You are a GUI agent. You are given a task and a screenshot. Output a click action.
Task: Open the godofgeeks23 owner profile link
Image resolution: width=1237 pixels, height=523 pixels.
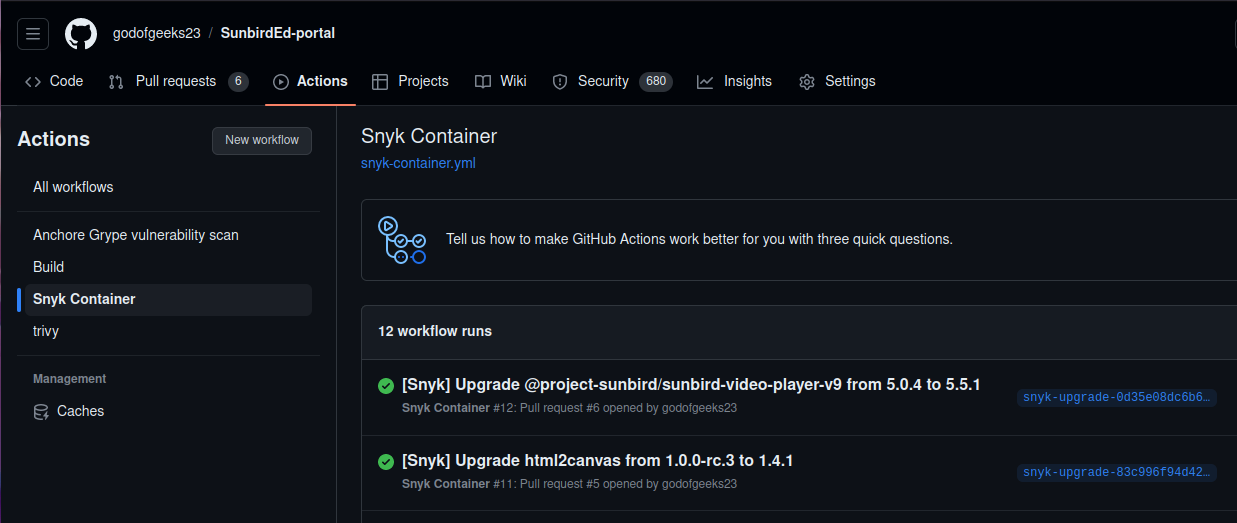click(x=156, y=33)
